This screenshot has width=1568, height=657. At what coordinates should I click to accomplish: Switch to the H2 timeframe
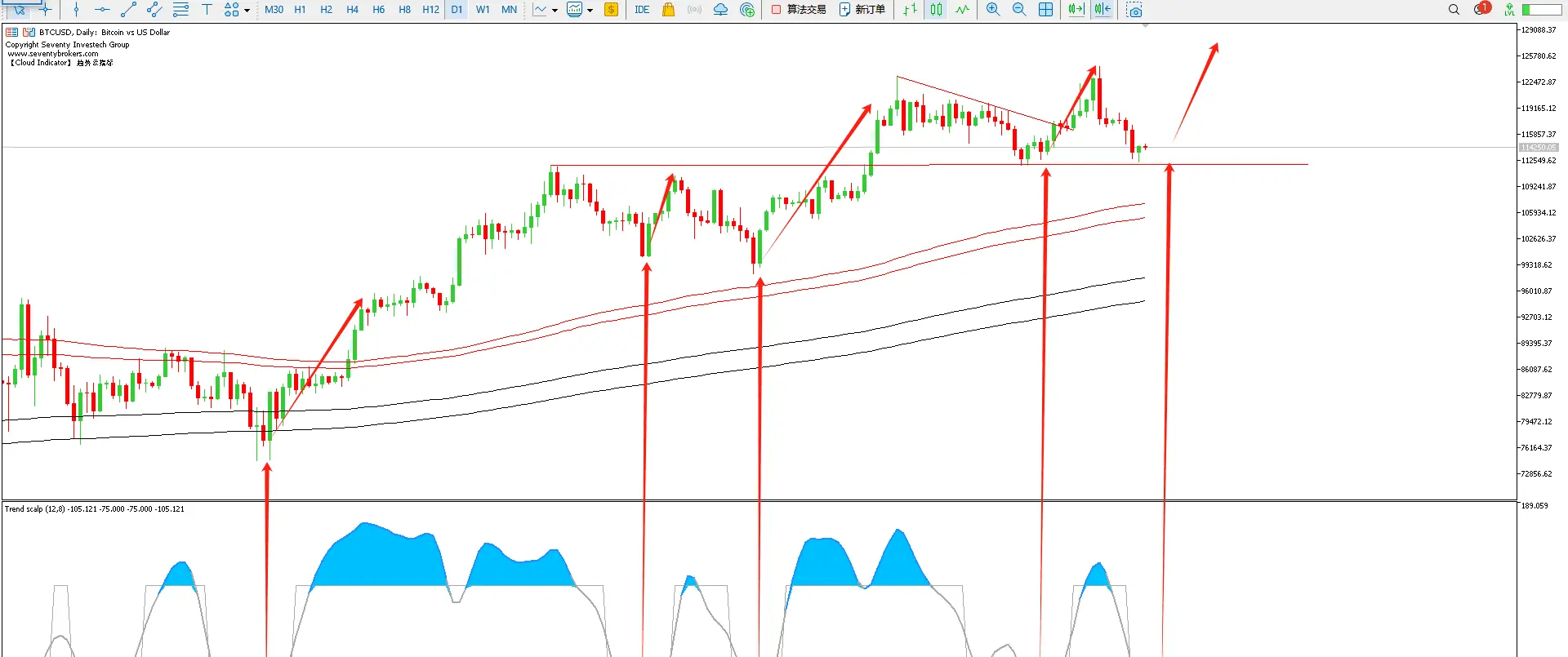(326, 10)
